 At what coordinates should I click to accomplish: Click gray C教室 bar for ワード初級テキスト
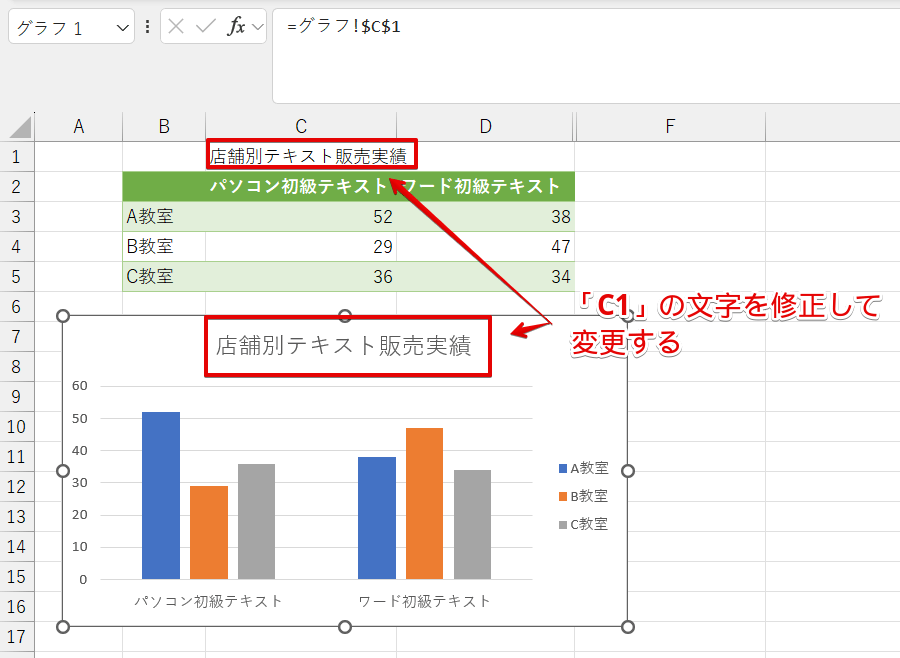472,524
